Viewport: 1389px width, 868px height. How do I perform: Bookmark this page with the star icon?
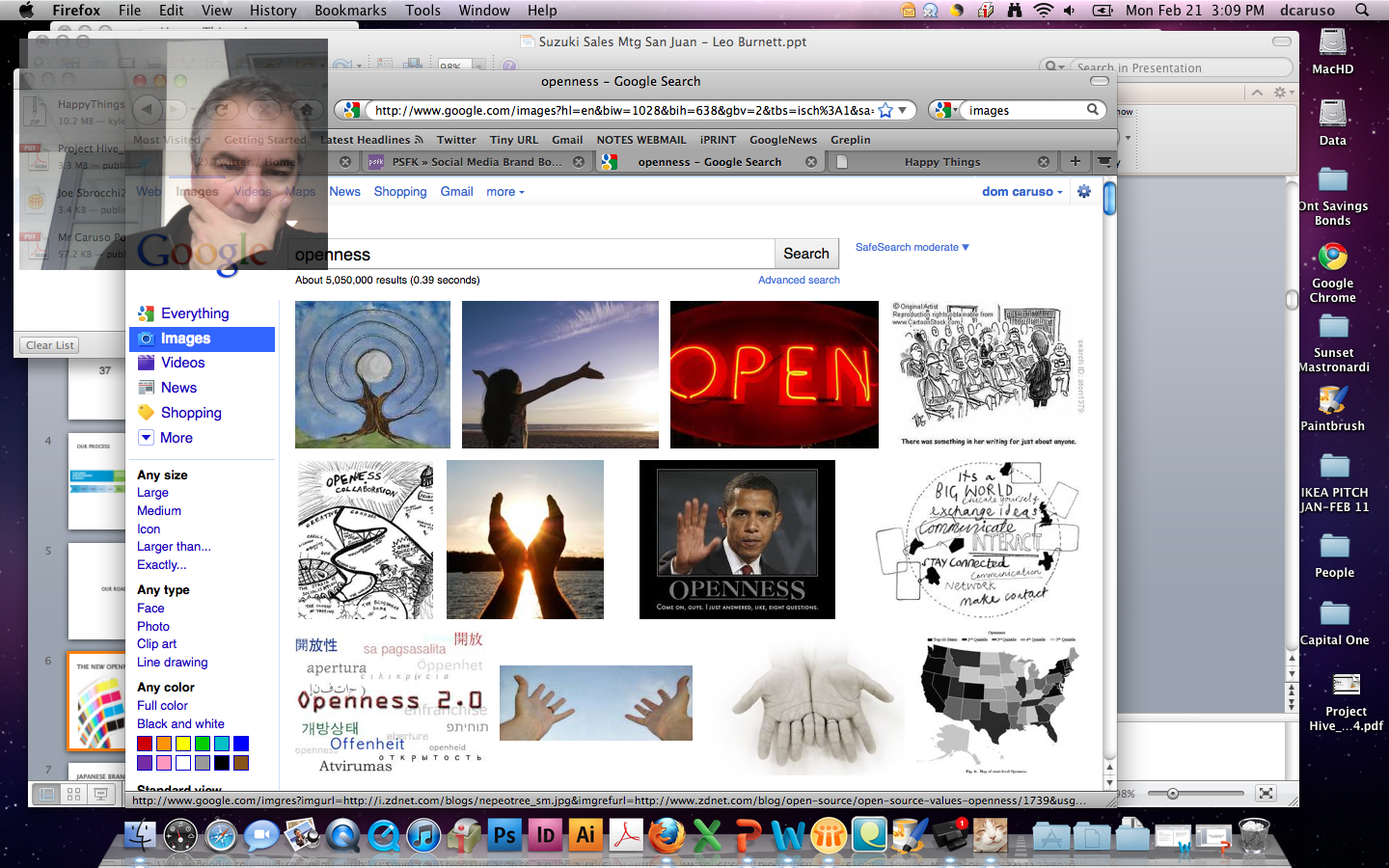(885, 110)
